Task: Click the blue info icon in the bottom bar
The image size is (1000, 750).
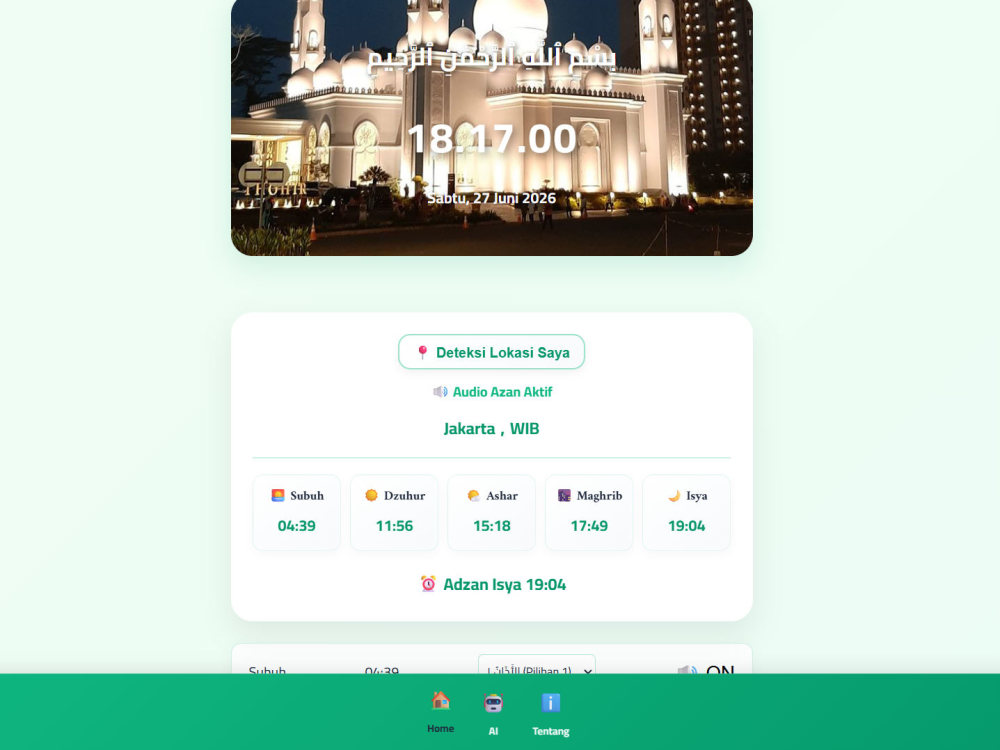Action: (x=551, y=703)
